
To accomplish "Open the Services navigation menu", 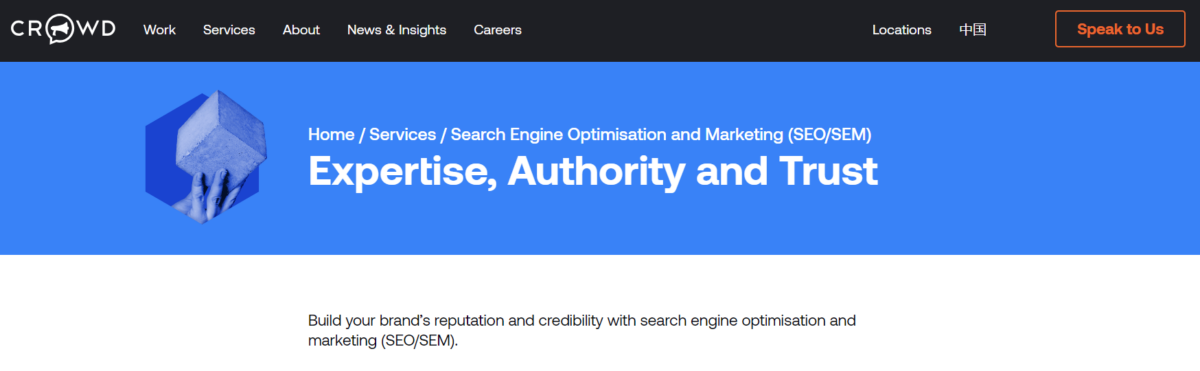I will (x=229, y=30).
